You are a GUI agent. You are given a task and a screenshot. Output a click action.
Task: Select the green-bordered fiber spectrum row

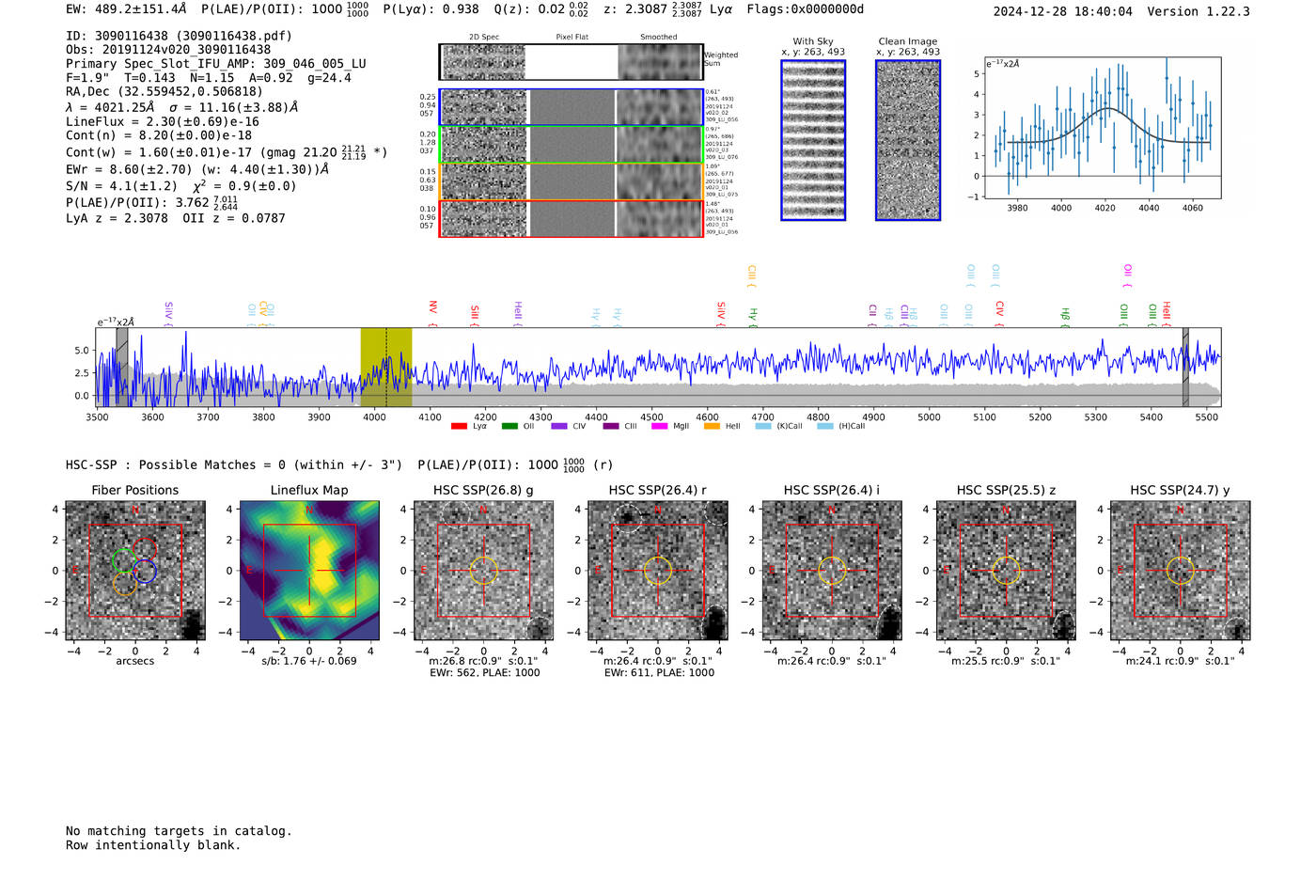tap(571, 145)
